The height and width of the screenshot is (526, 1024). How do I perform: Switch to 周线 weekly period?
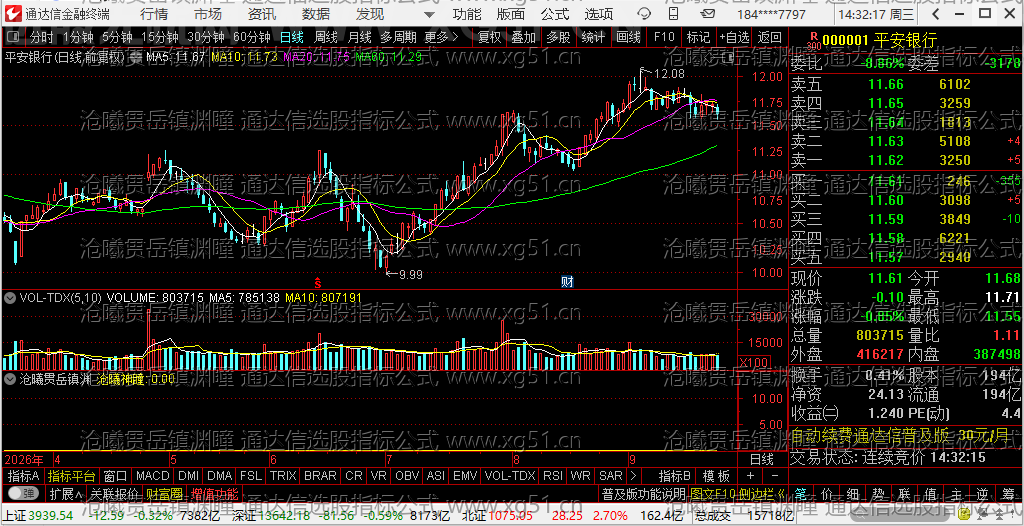point(326,38)
